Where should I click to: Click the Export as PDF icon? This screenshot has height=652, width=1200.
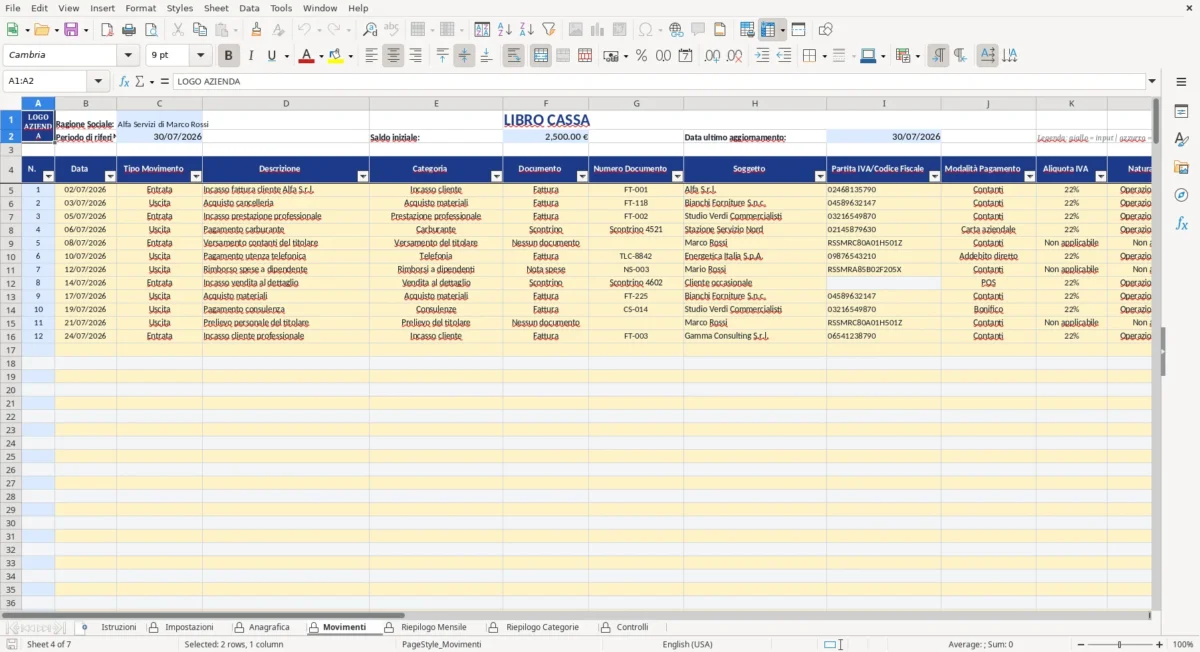coord(107,30)
